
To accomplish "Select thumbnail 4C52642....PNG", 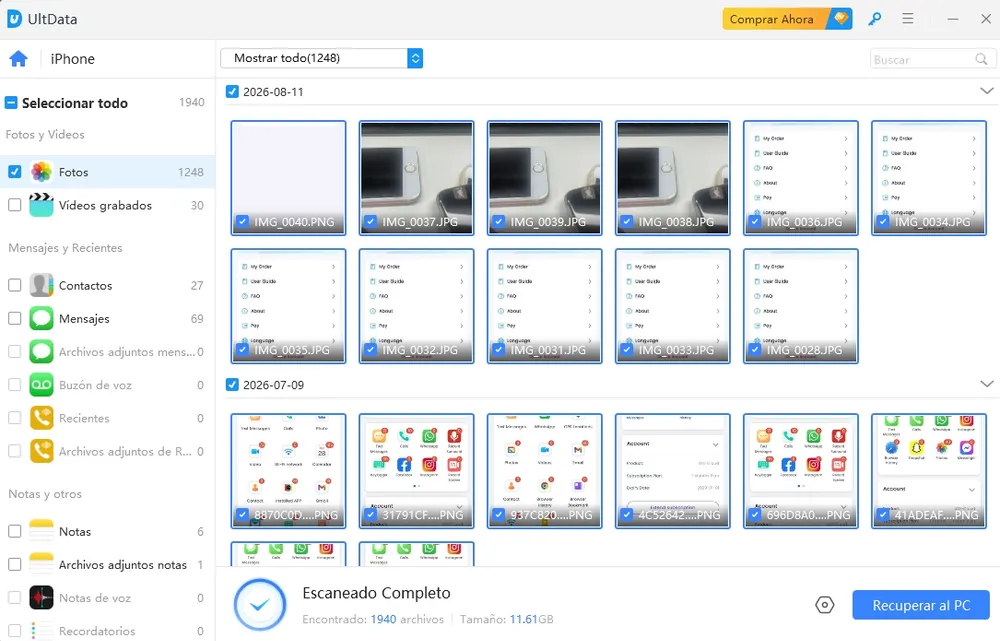I will click(673, 471).
